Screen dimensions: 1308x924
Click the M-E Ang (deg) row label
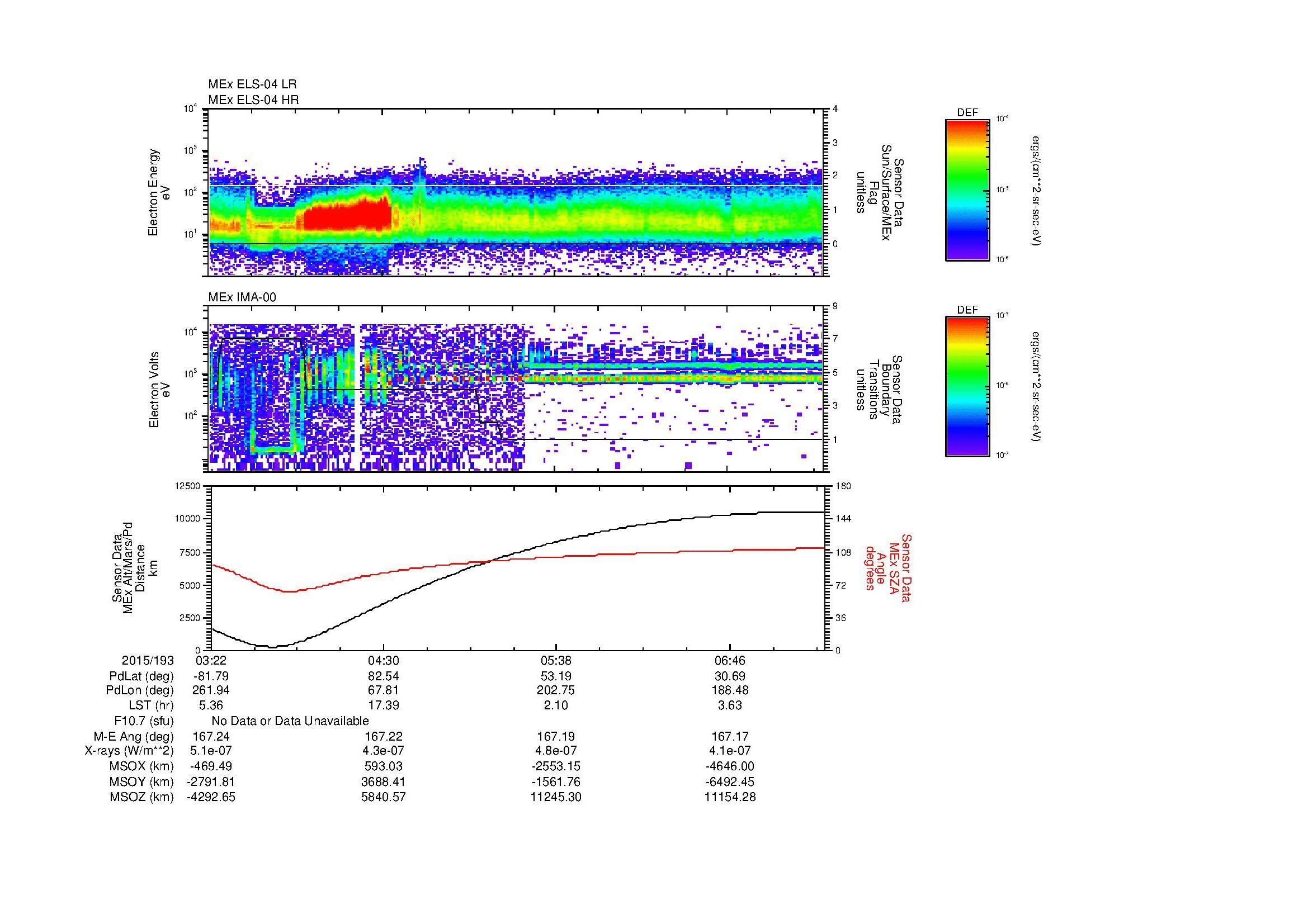click(133, 737)
